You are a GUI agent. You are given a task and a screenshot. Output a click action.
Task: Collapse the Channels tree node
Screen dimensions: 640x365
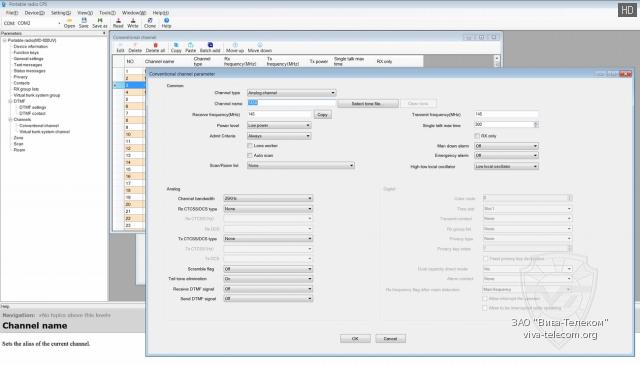click(x=11, y=120)
